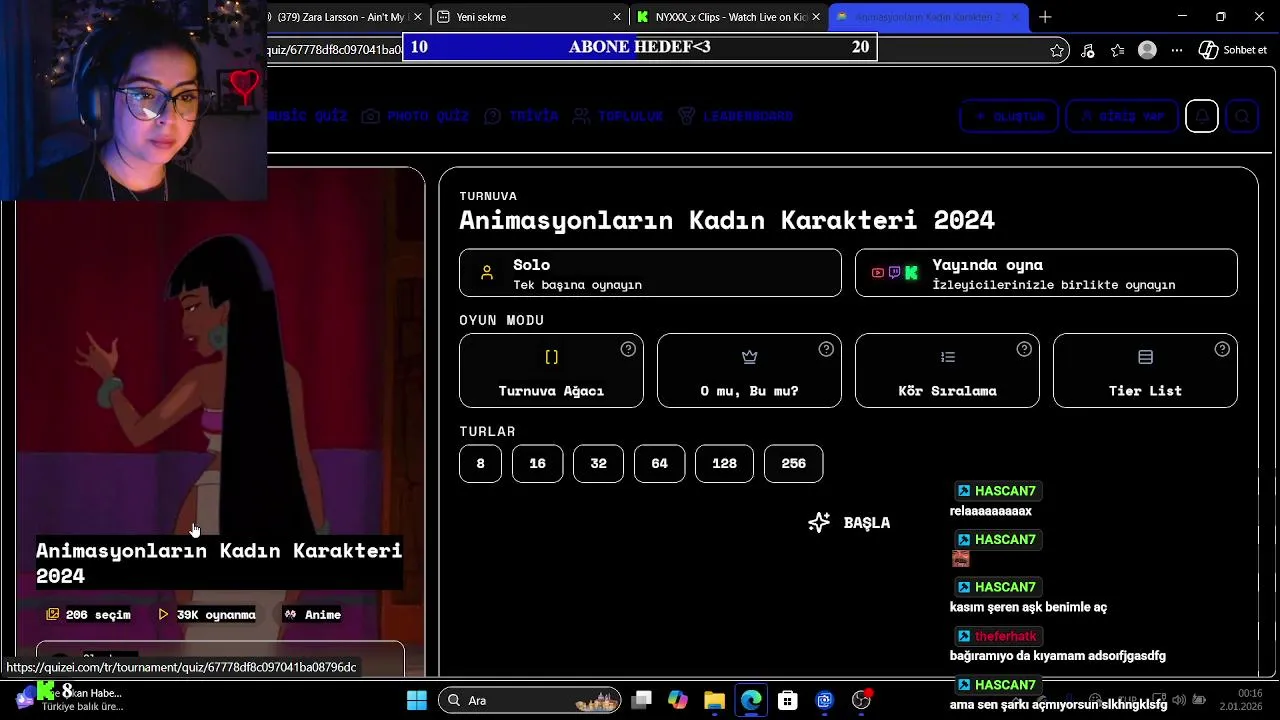Image resolution: width=1280 pixels, height=720 pixels.
Task: Click the 206 seçim stat
Action: pyautogui.click(x=88, y=614)
